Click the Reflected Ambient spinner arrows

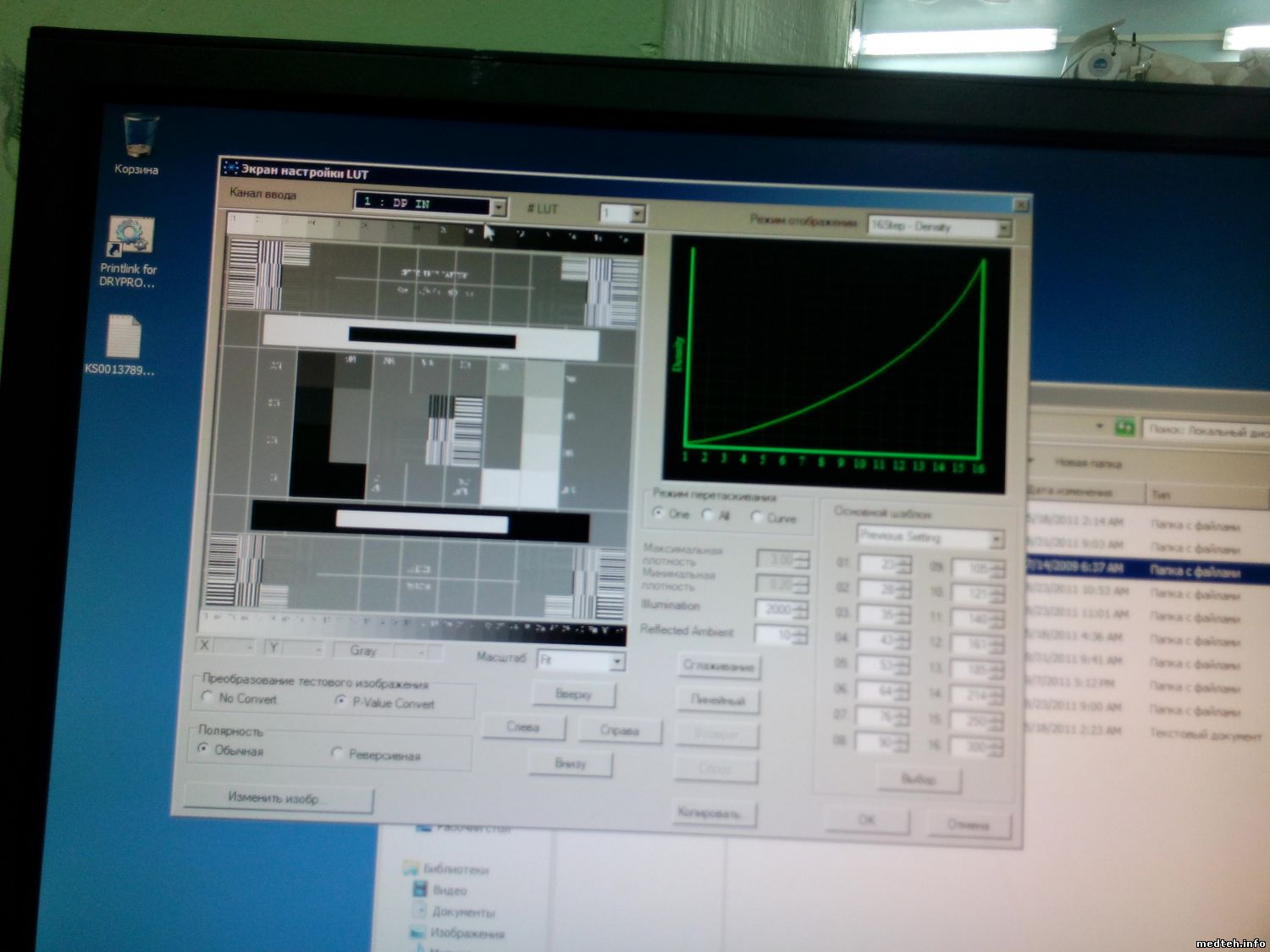[800, 635]
